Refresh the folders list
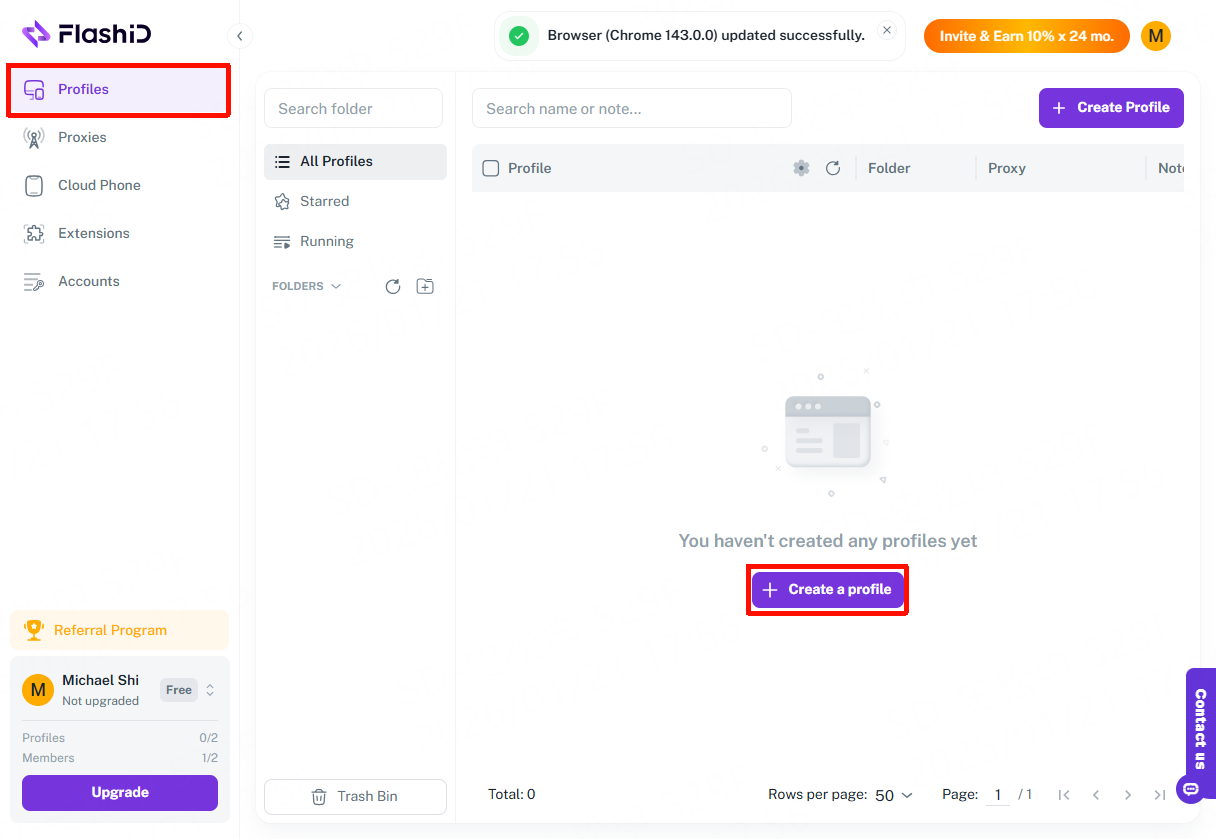Image resolution: width=1216 pixels, height=839 pixels. (393, 287)
